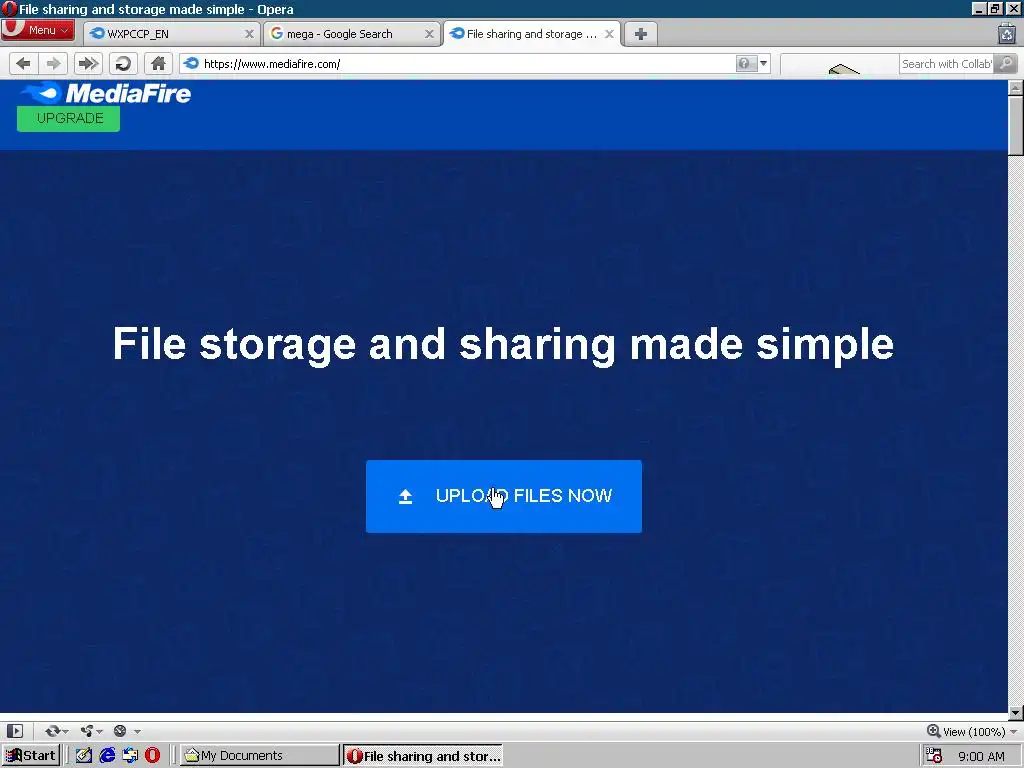Reload the page
1024x768 pixels.
click(x=123, y=63)
